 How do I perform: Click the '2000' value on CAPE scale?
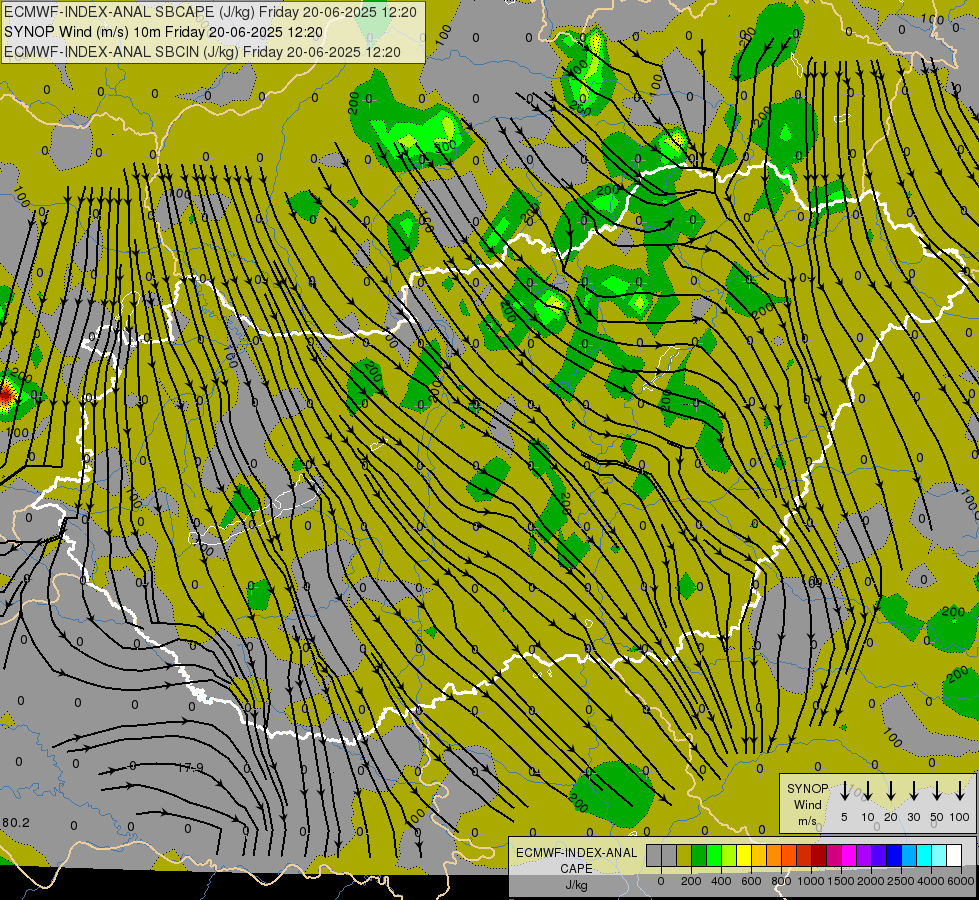point(871,881)
